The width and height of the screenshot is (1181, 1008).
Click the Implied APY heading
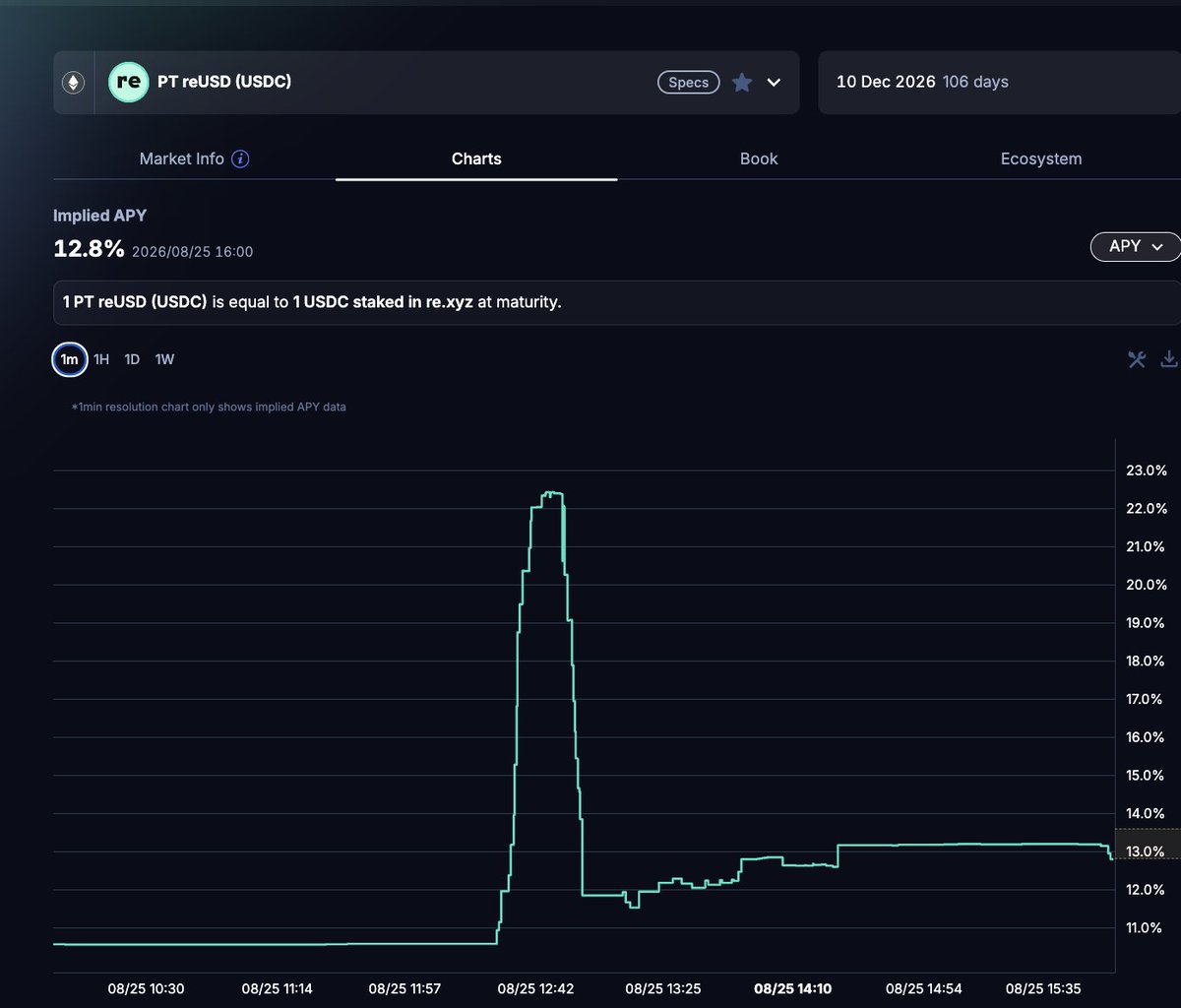(x=99, y=216)
